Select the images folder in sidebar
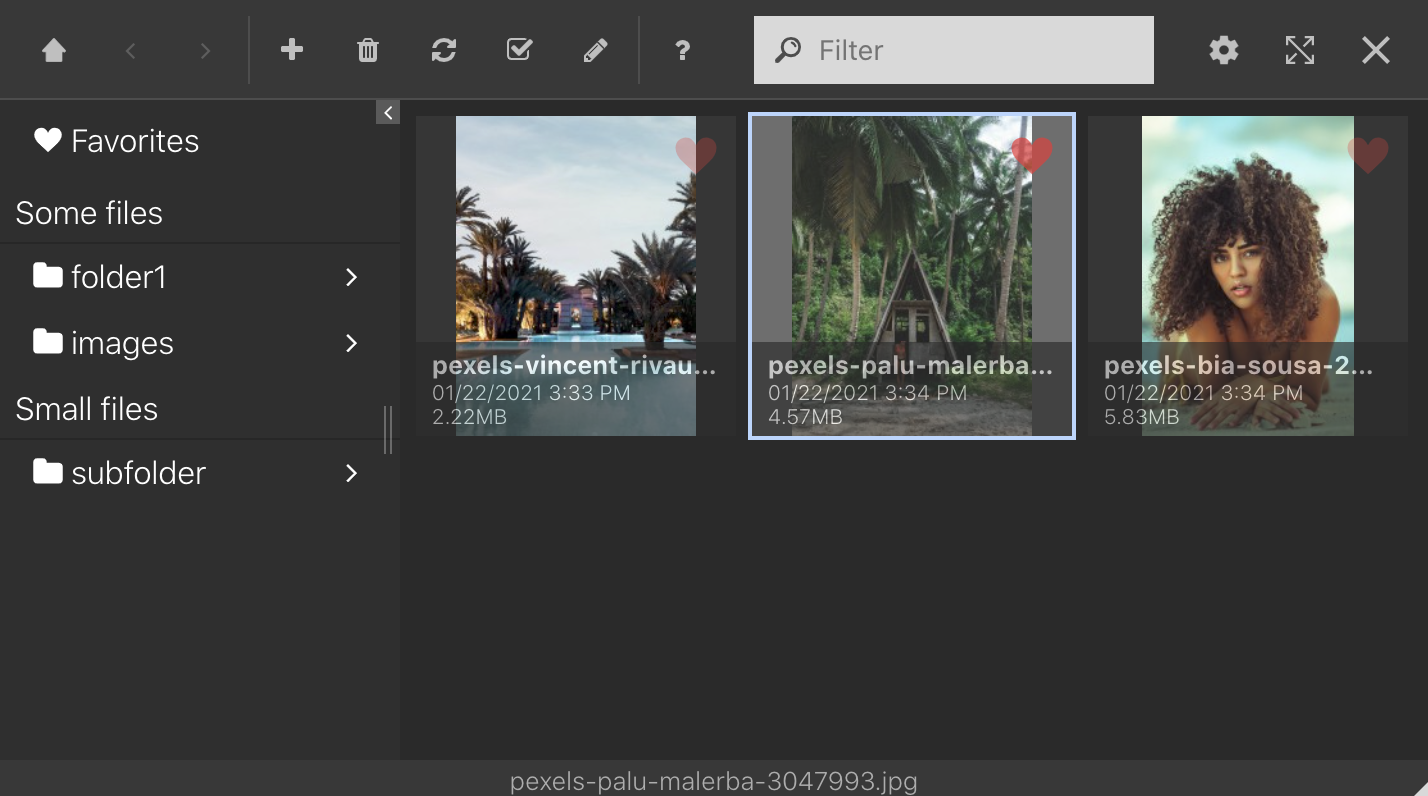 (x=200, y=343)
